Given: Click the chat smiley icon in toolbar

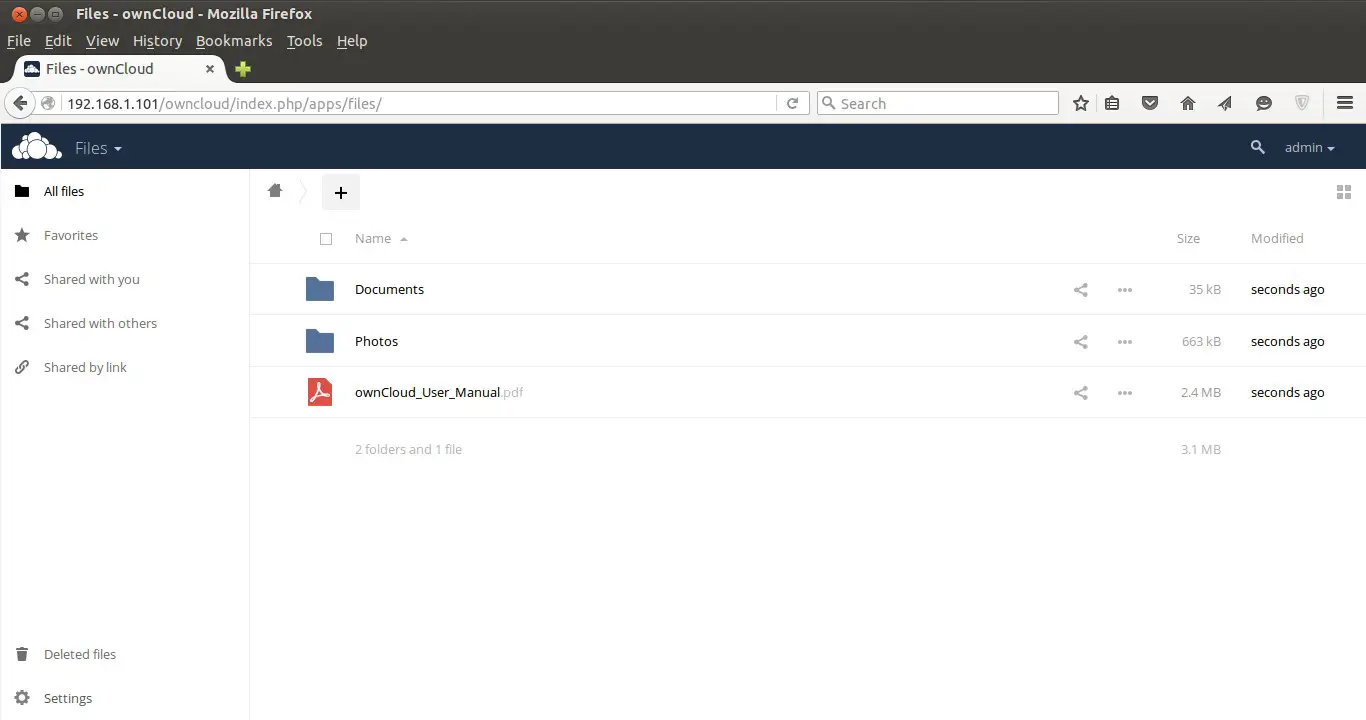Looking at the screenshot, I should pos(1264,103).
